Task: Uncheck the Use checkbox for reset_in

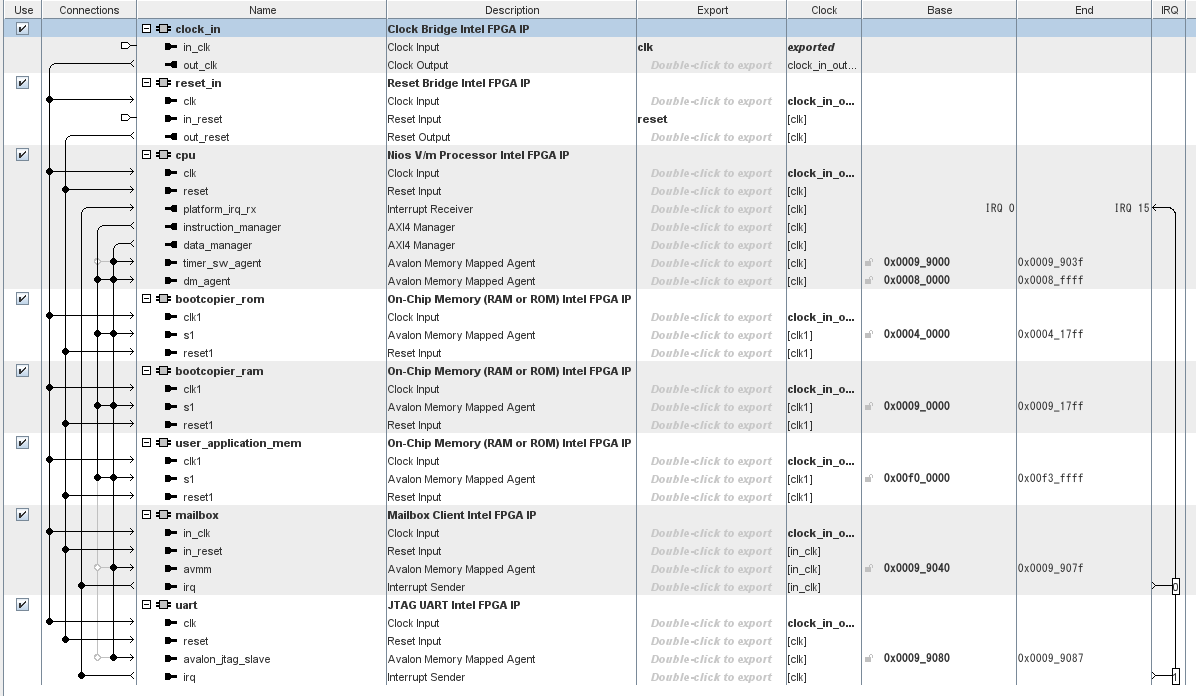Action: [22, 82]
